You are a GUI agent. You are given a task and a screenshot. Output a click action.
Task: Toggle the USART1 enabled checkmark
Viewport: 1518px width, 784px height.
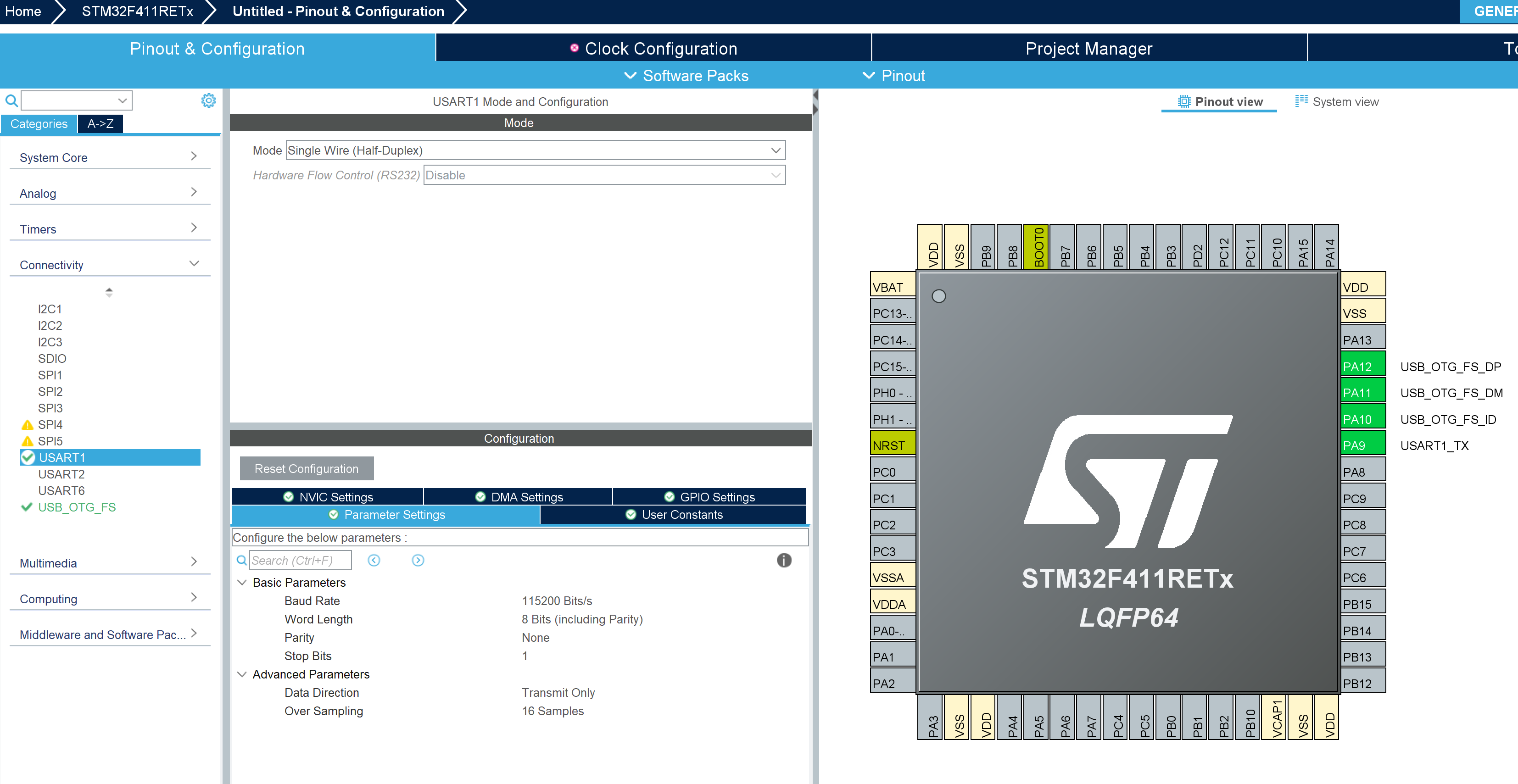coord(28,457)
